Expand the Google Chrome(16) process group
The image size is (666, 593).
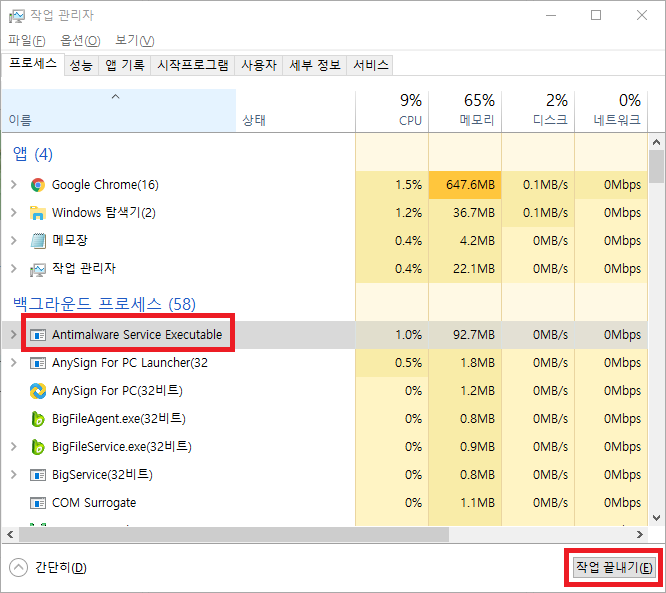(x=14, y=185)
